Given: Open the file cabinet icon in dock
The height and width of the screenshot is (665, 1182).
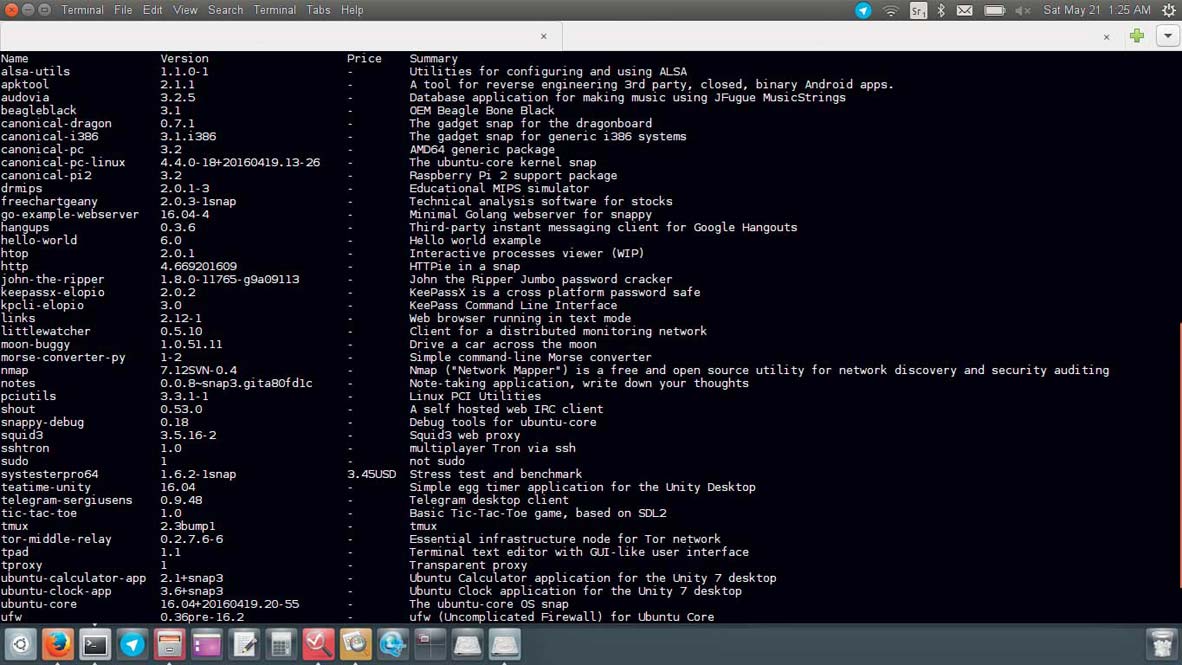Looking at the screenshot, I should (x=170, y=645).
